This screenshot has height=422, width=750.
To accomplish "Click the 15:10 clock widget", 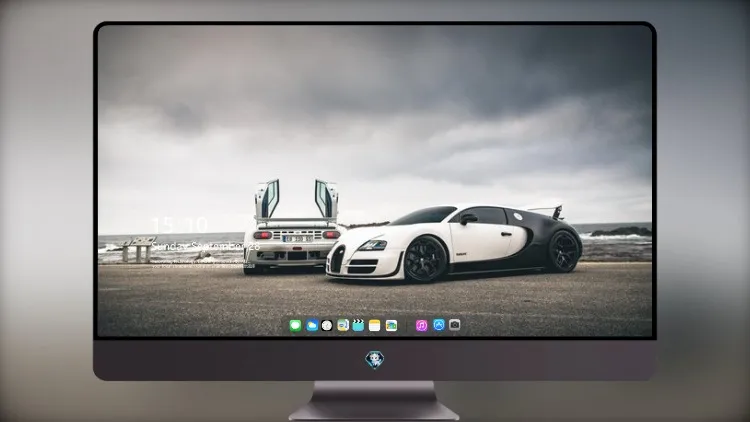I will [x=179, y=224].
